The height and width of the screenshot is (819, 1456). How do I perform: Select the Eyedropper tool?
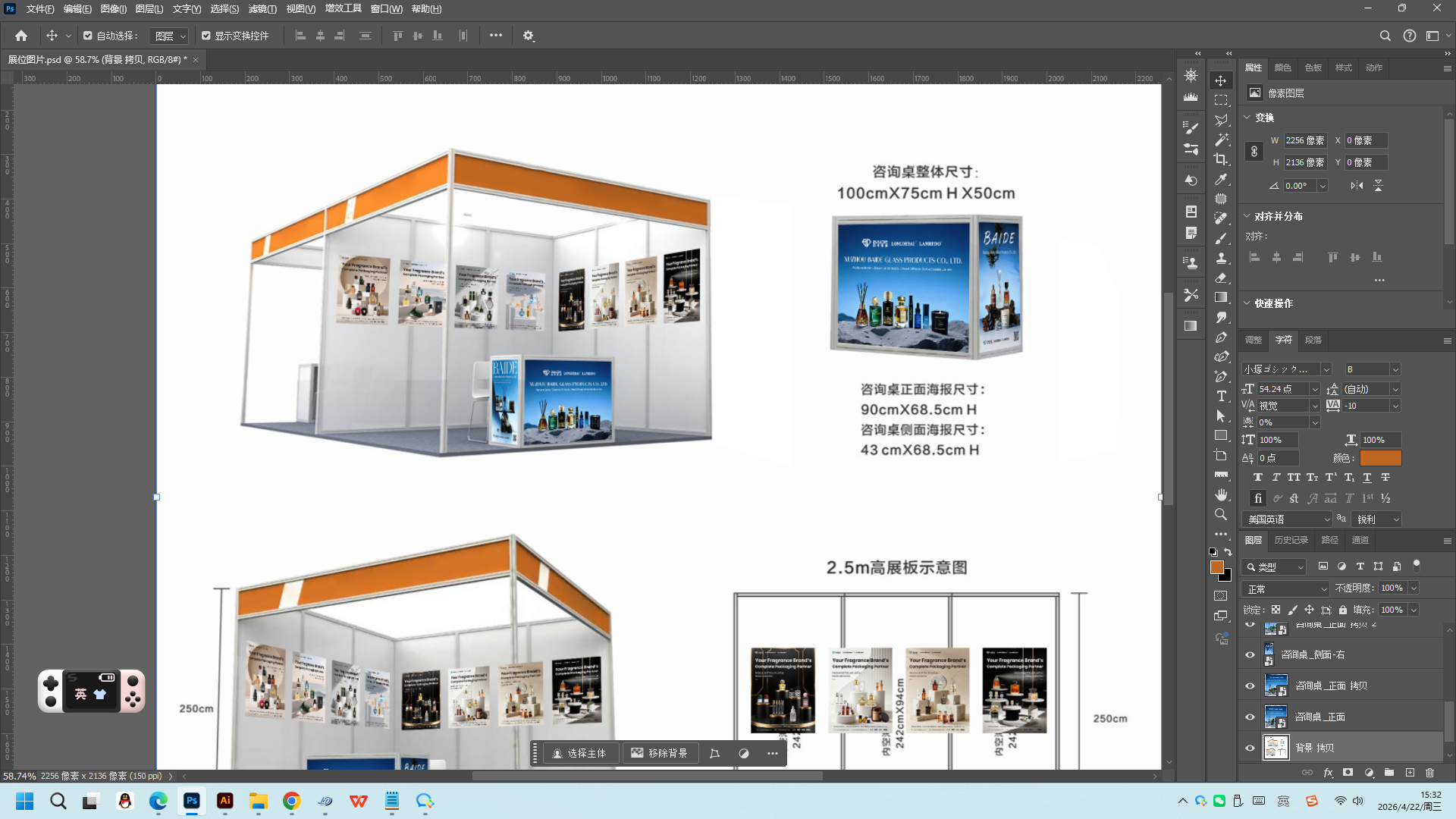point(1221,180)
